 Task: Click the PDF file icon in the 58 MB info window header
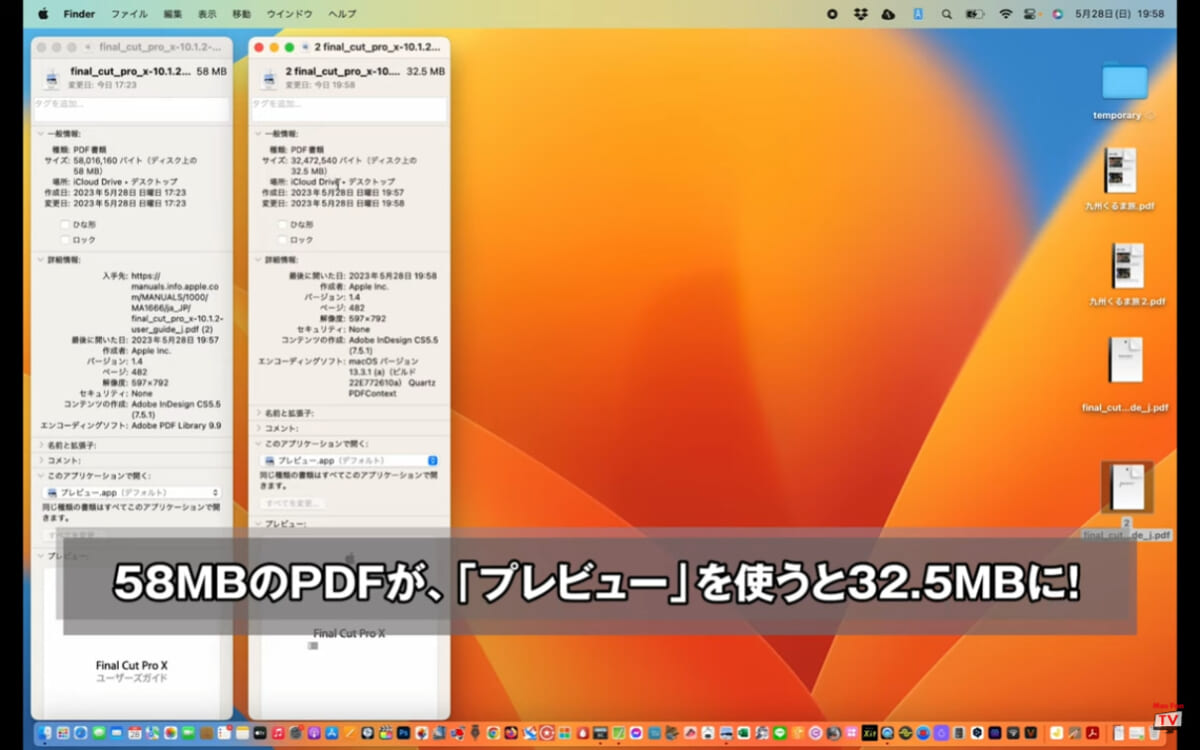pyautogui.click(x=50, y=78)
